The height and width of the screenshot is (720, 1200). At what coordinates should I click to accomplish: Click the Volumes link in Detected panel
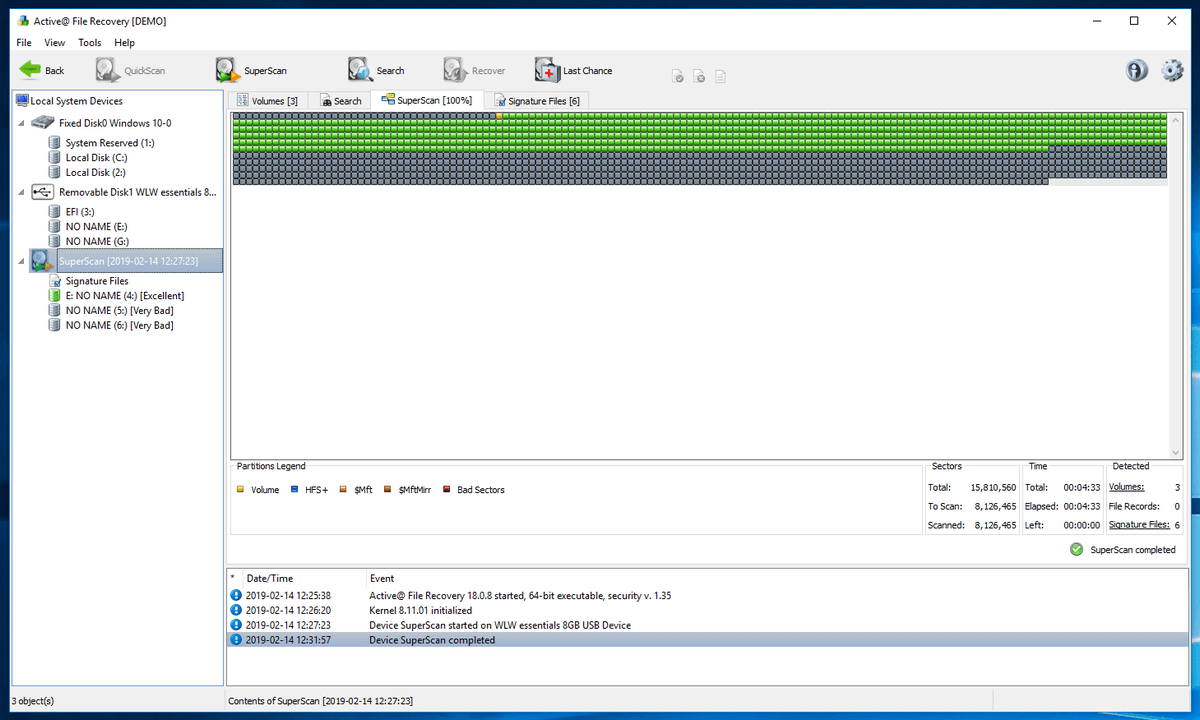click(1128, 487)
